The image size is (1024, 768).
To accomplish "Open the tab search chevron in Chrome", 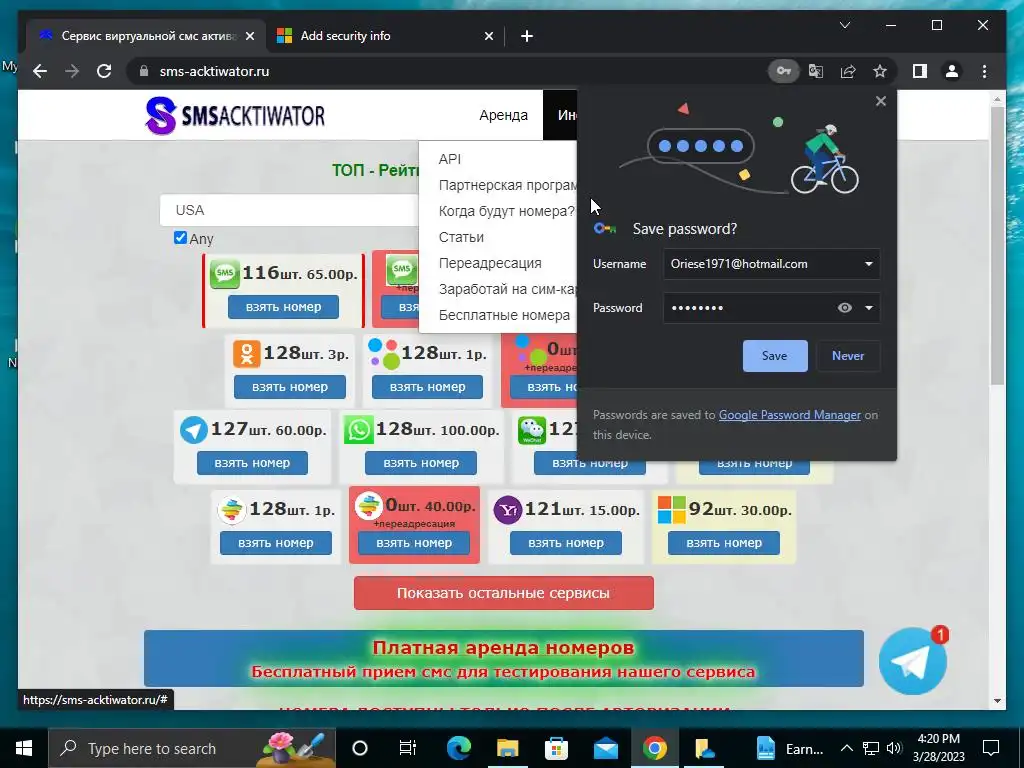I will point(844,25).
